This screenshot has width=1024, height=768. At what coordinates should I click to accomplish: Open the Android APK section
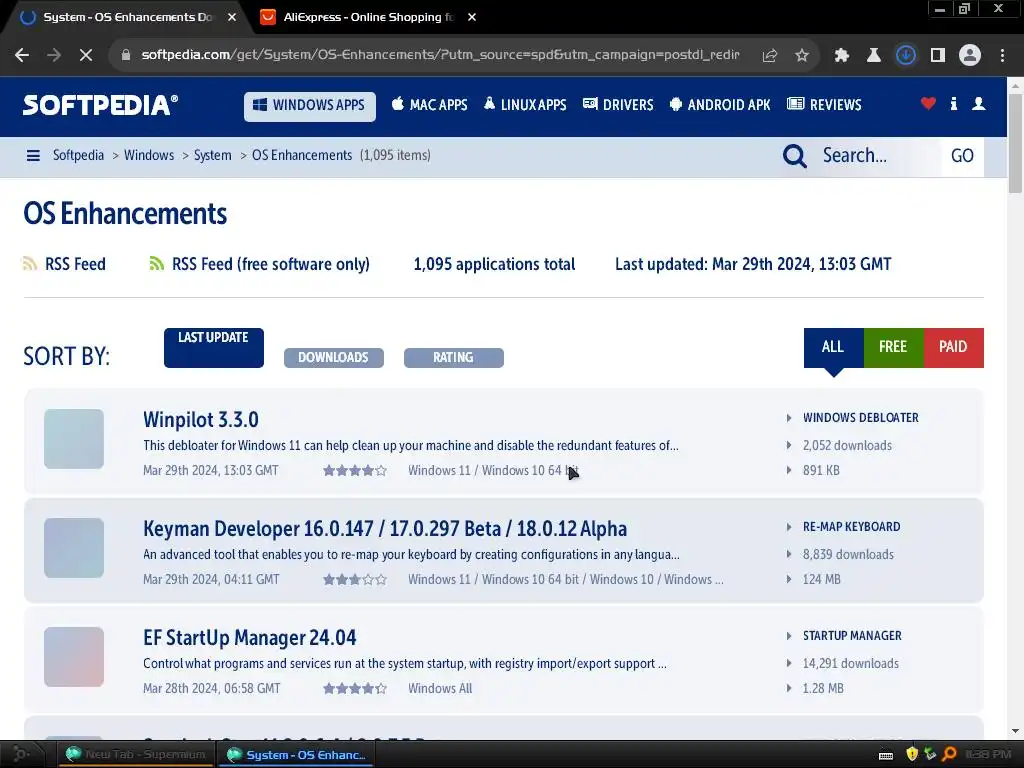(720, 104)
